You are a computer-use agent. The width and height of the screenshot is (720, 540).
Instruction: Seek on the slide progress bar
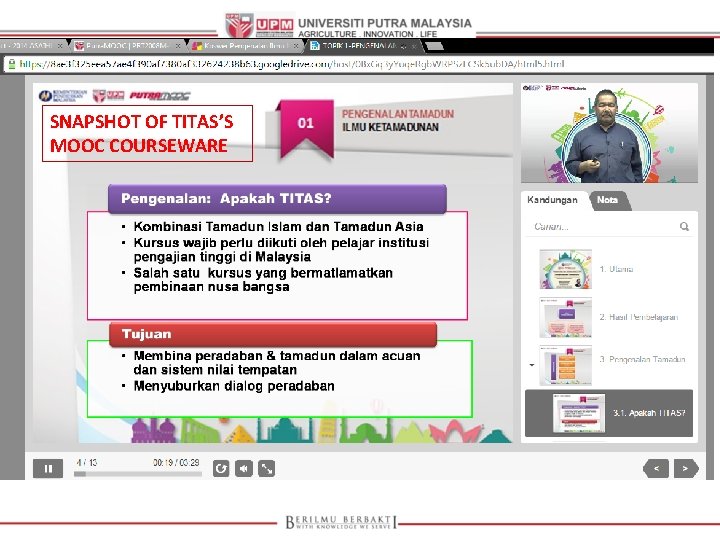[138, 474]
